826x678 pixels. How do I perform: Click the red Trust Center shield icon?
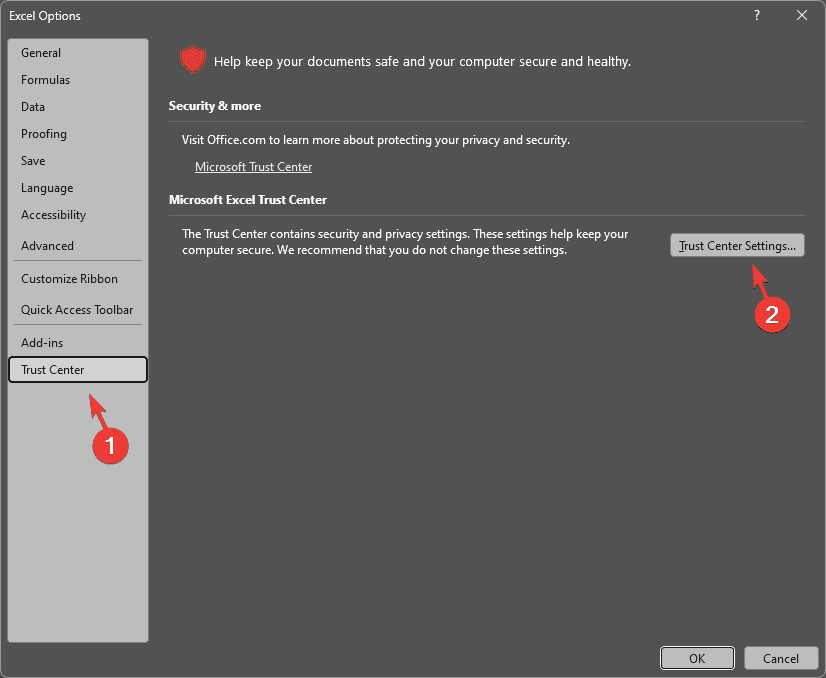[191, 61]
